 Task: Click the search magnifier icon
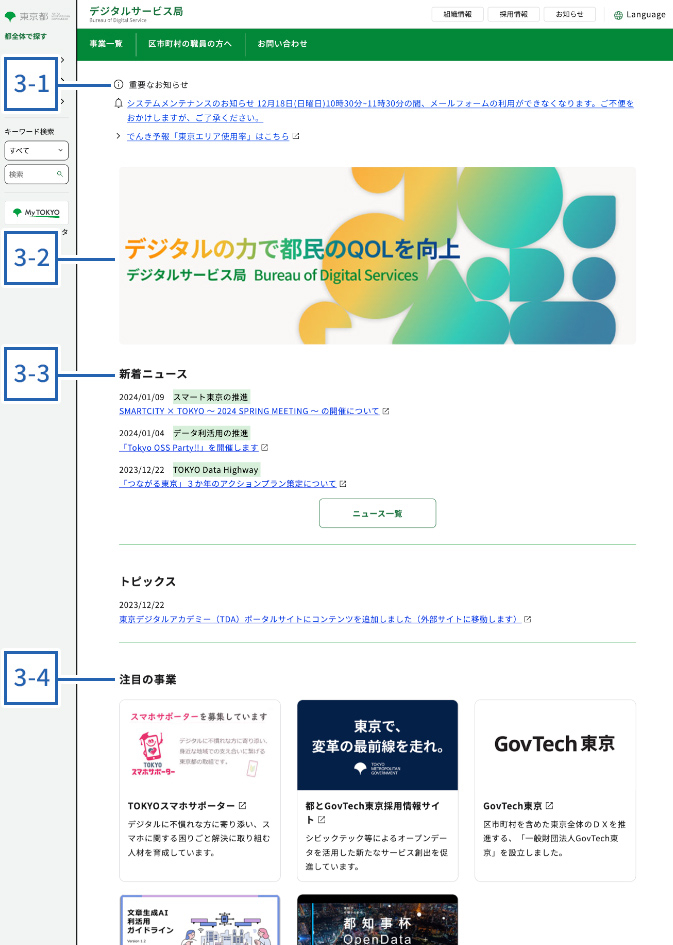[60, 174]
